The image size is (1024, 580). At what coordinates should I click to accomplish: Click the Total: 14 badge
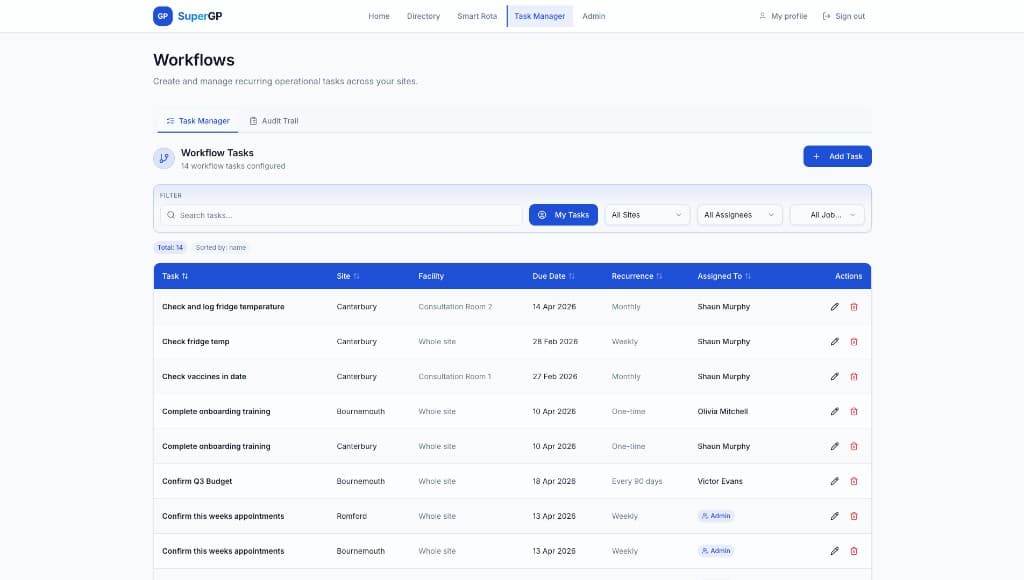click(x=170, y=248)
